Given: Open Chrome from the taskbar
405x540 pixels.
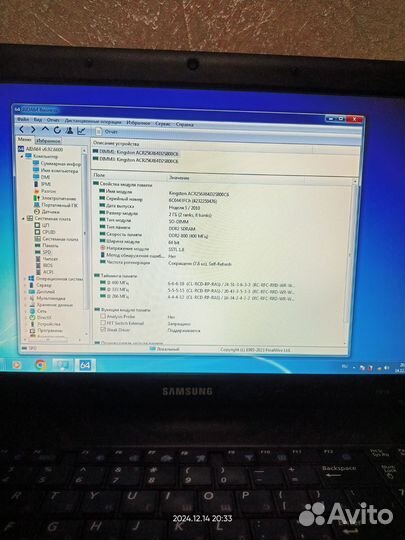Looking at the screenshot, I should 41,365.
